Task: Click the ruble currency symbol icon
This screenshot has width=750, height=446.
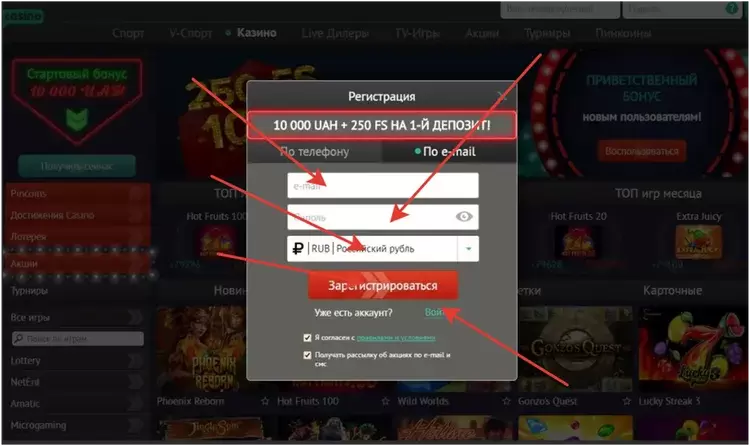Action: coord(298,248)
